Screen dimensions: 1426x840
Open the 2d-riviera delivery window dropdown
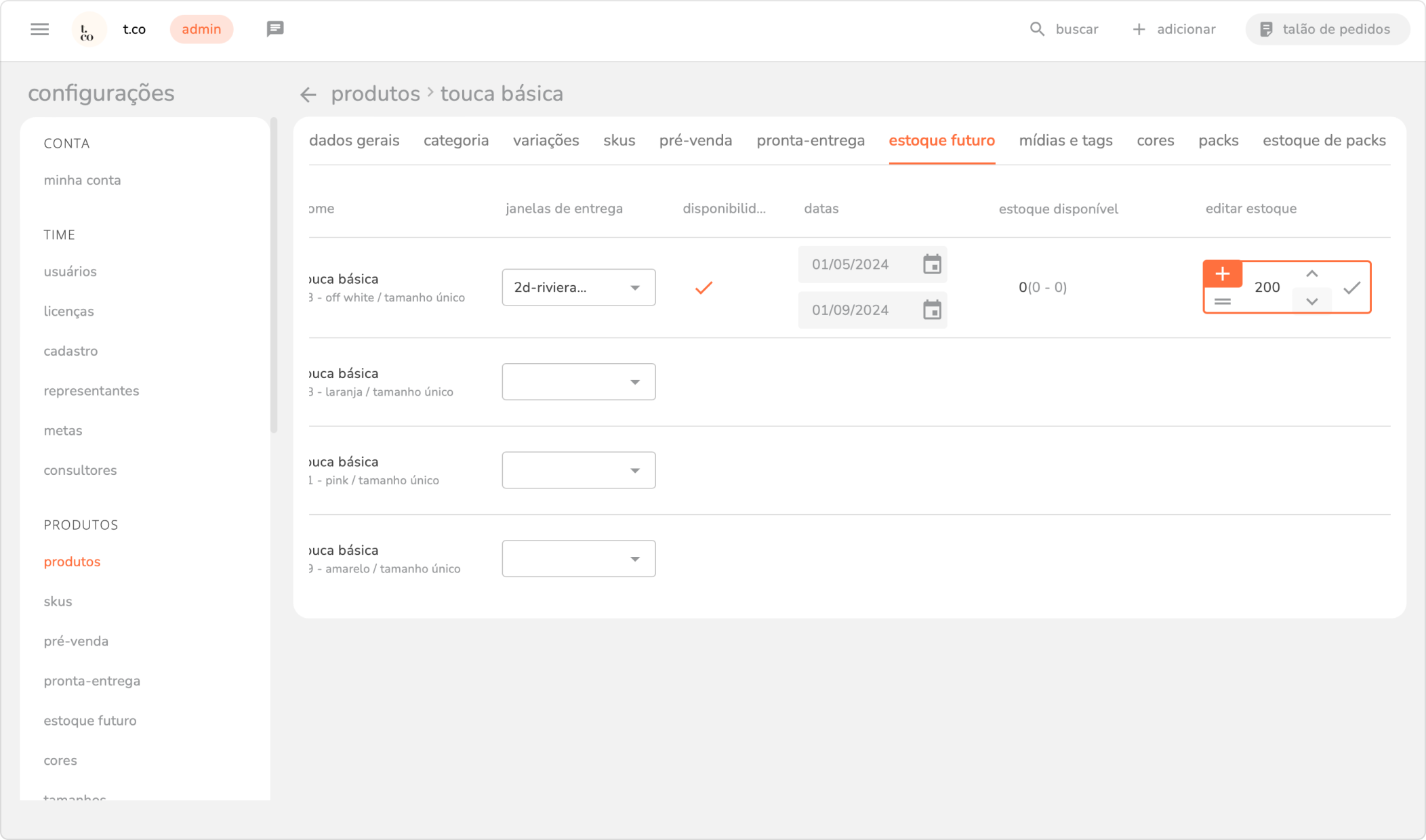[x=578, y=287]
